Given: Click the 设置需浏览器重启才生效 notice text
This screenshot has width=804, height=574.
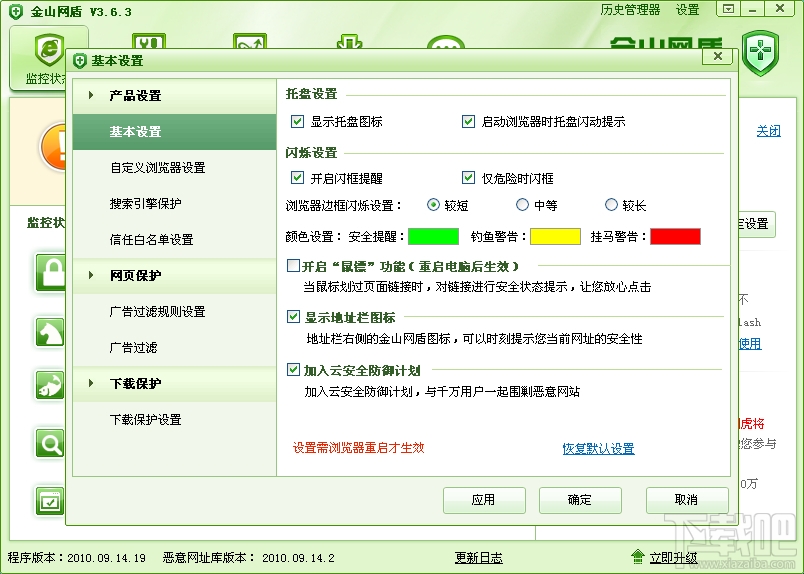Looking at the screenshot, I should click(x=358, y=448).
